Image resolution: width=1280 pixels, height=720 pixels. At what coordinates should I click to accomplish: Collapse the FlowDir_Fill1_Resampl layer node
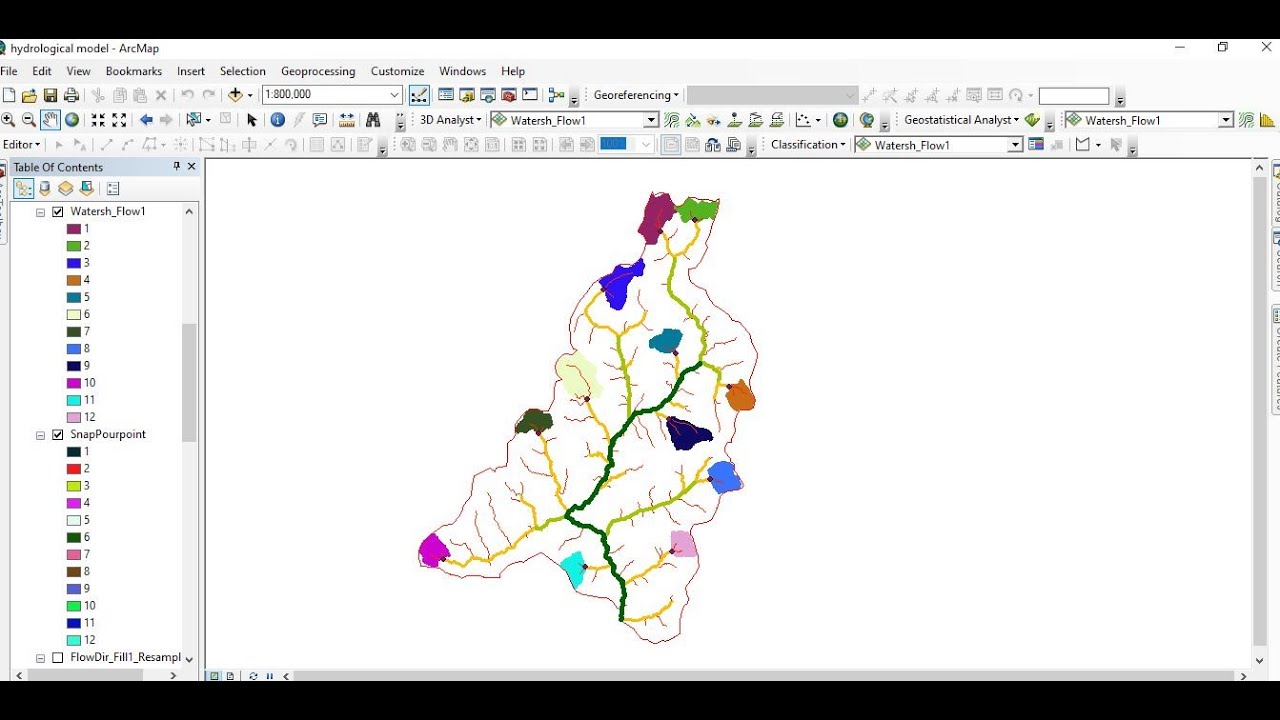point(41,658)
